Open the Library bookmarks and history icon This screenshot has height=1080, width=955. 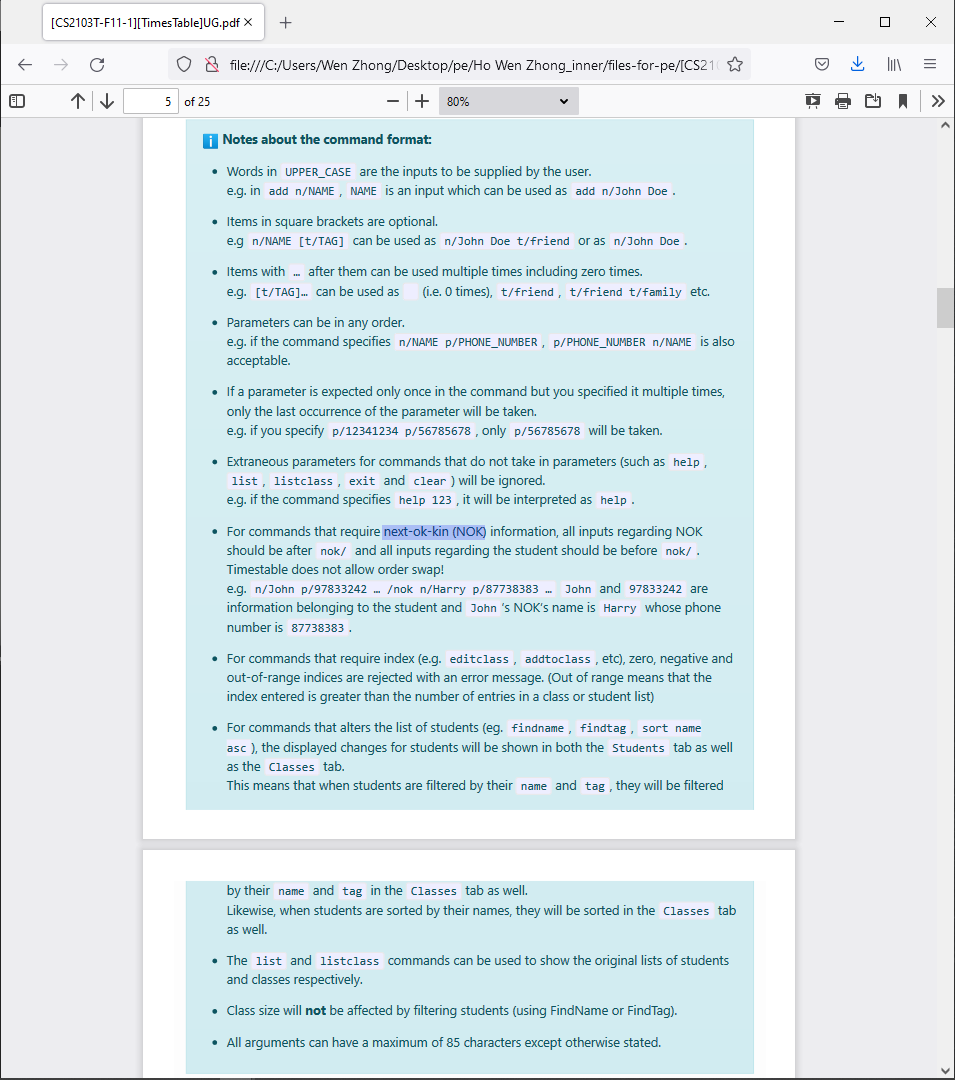[x=894, y=65]
